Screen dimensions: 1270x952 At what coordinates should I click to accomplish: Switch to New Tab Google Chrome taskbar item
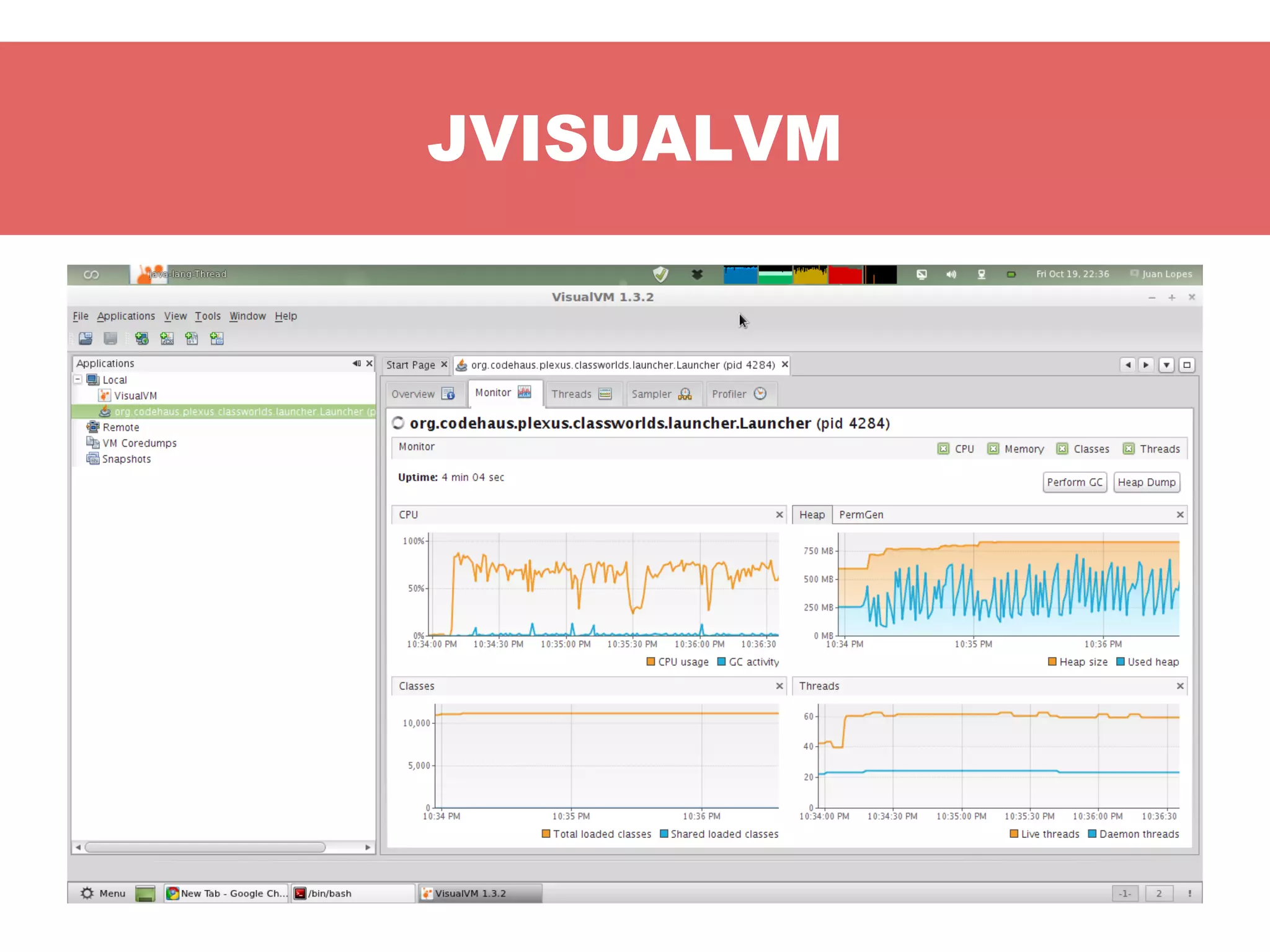(x=226, y=893)
